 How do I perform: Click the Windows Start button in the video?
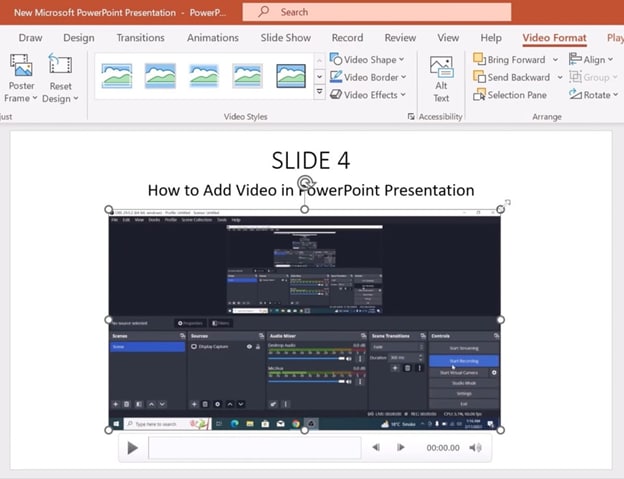pos(116,424)
